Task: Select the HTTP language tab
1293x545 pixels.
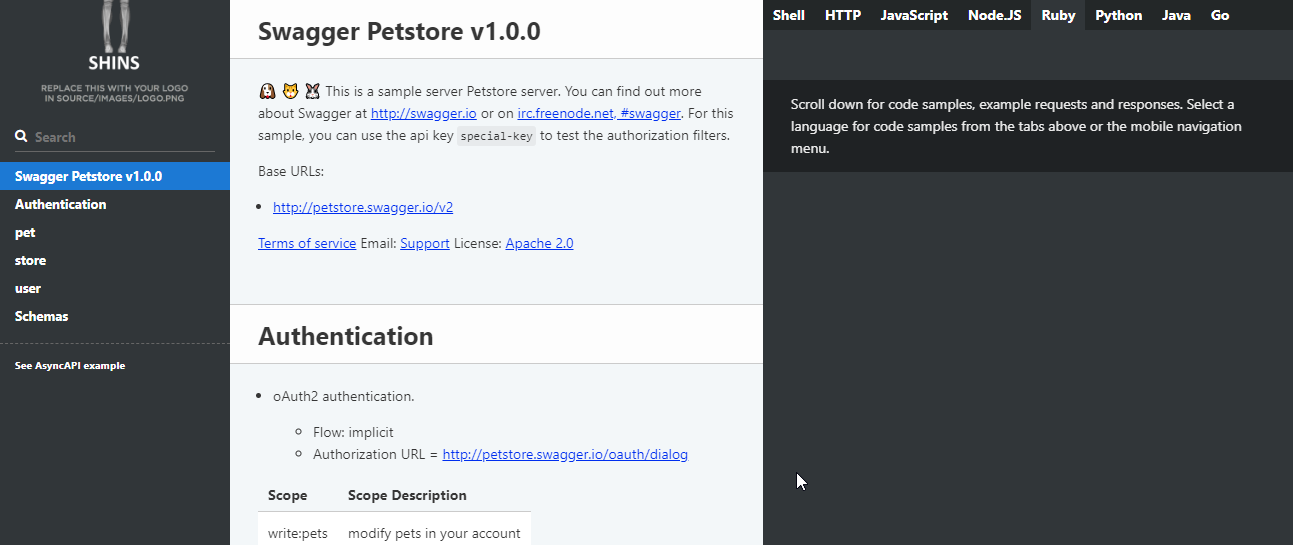Action: 843,15
